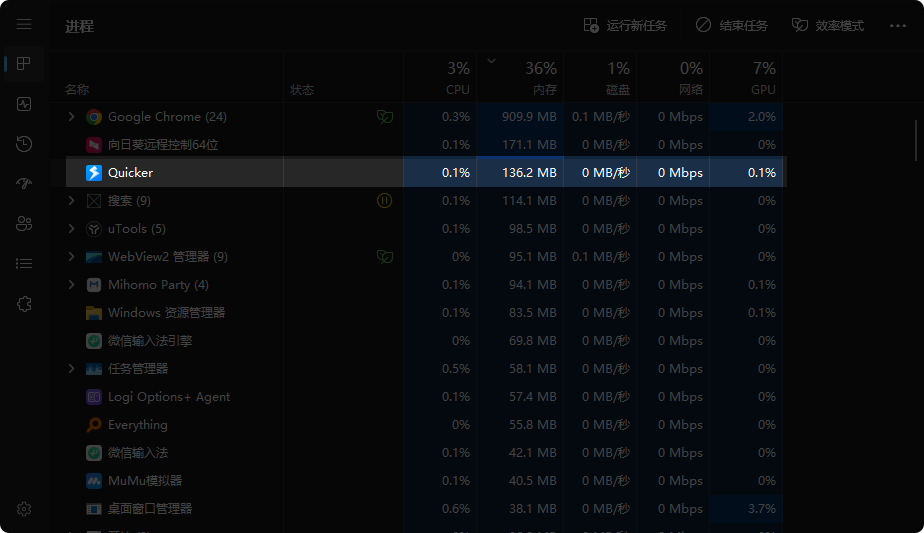Open Task Manager settings gear
The image size is (924, 533).
click(24, 509)
